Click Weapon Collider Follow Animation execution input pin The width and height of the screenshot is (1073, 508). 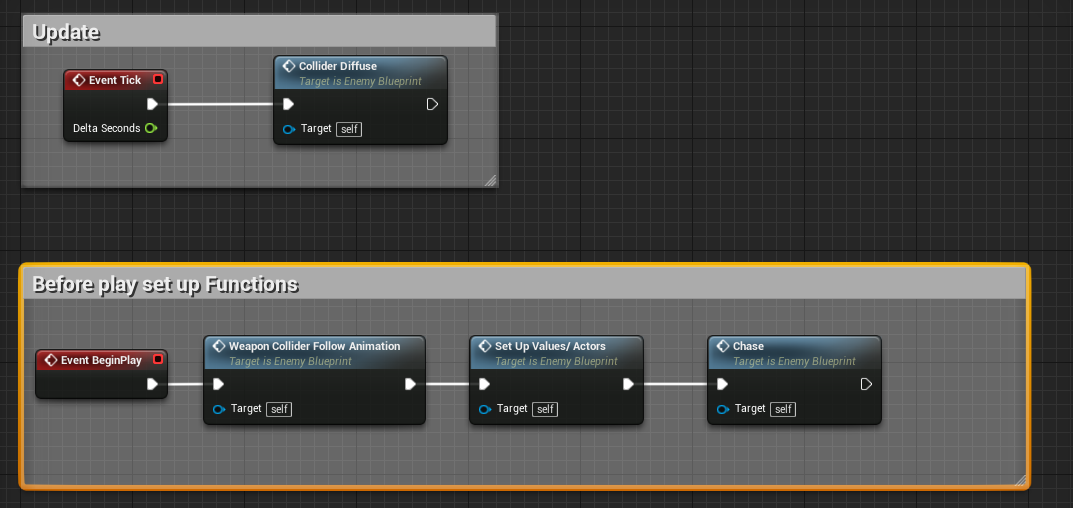(218, 384)
